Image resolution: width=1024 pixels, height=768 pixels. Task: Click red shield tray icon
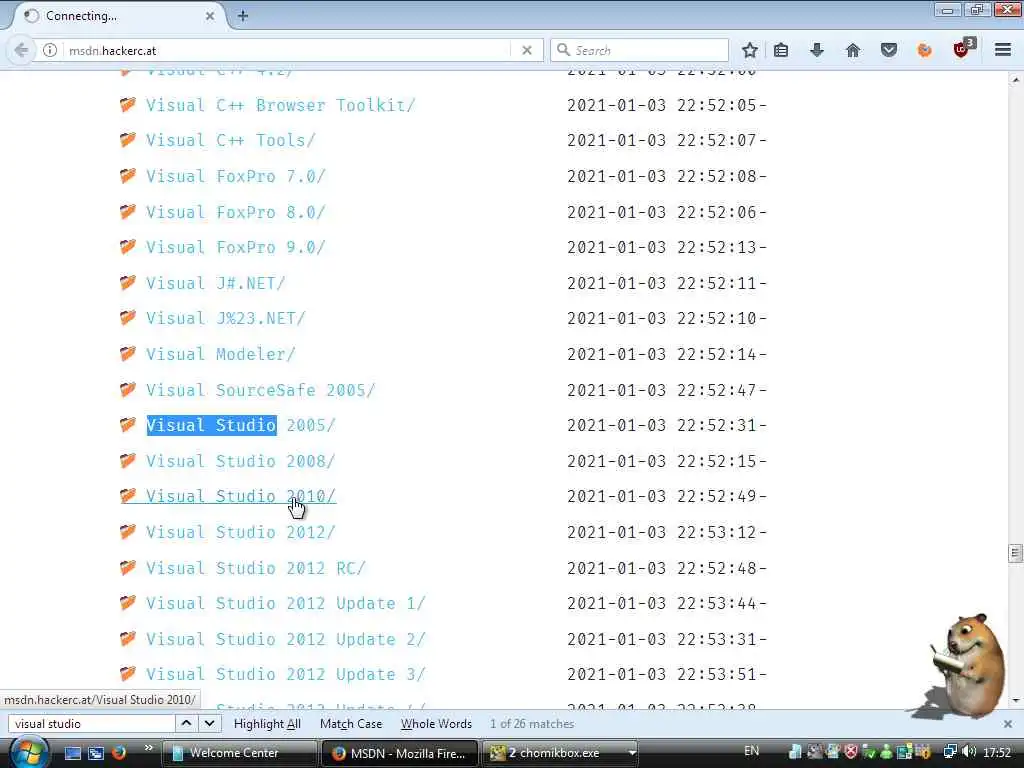(850, 752)
